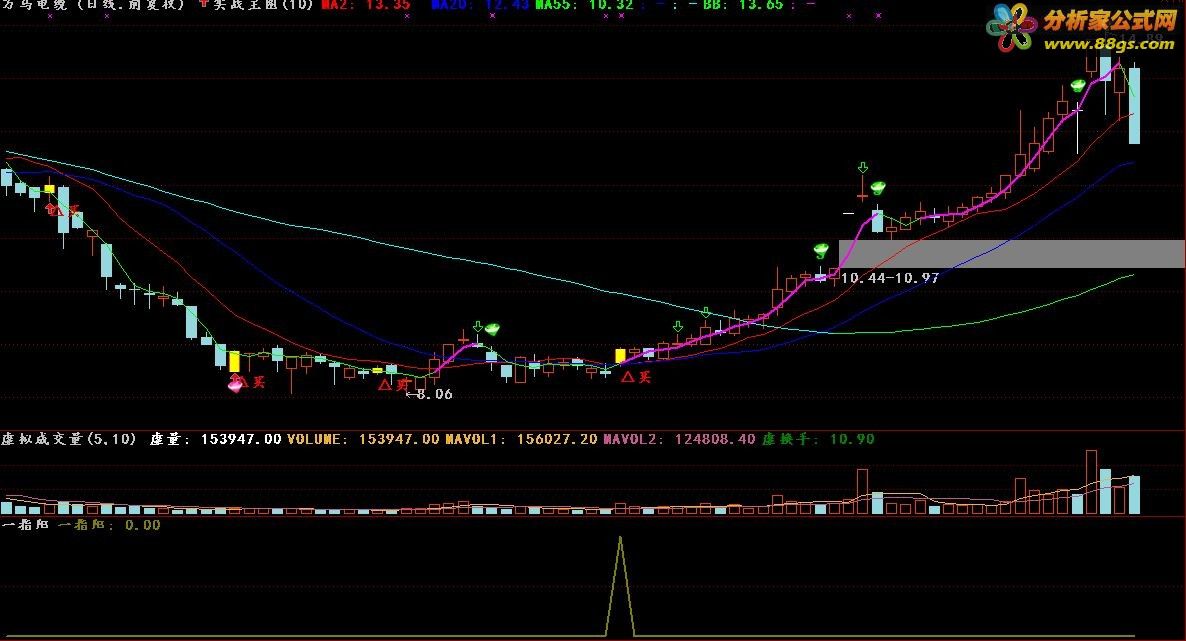Viewport: 1186px width, 641px height.
Task: Click the 实战主图(10) main chart formula name
Action: coord(262,5)
